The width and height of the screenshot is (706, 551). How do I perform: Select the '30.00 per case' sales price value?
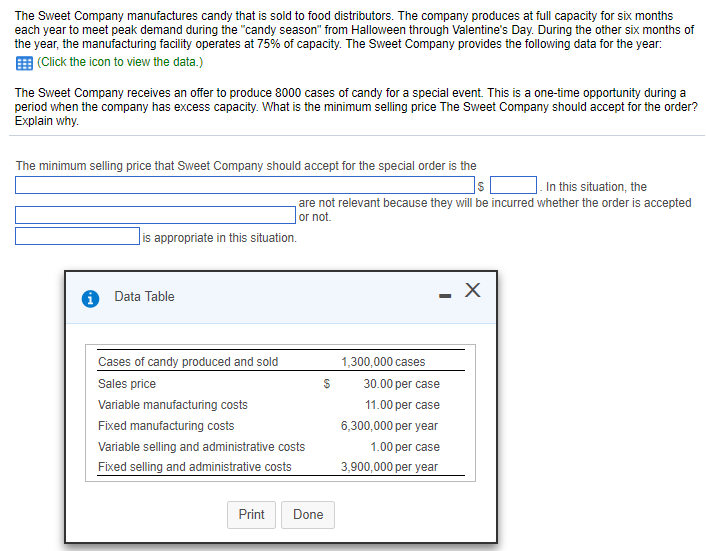click(x=402, y=384)
